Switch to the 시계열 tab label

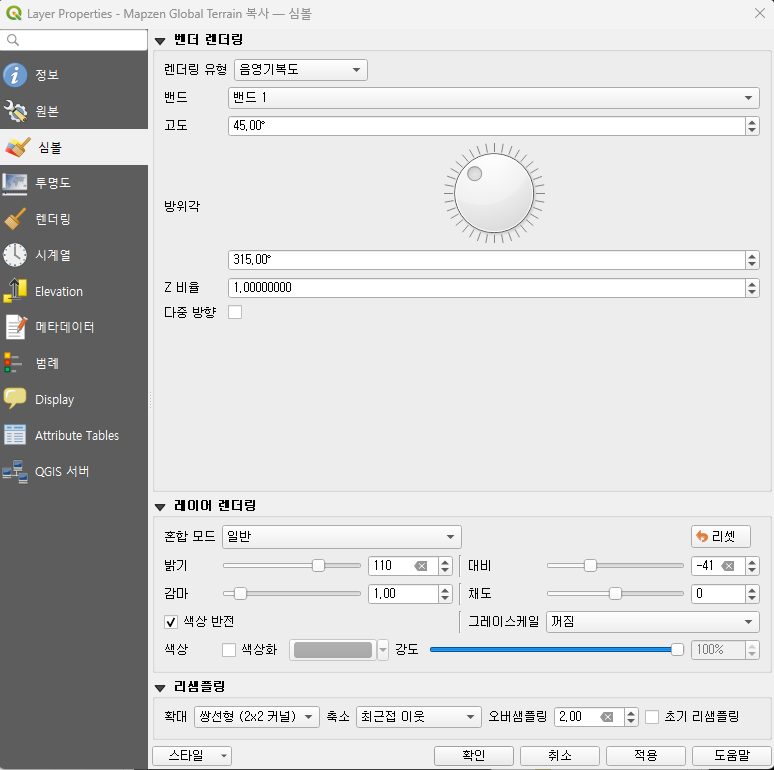53,255
